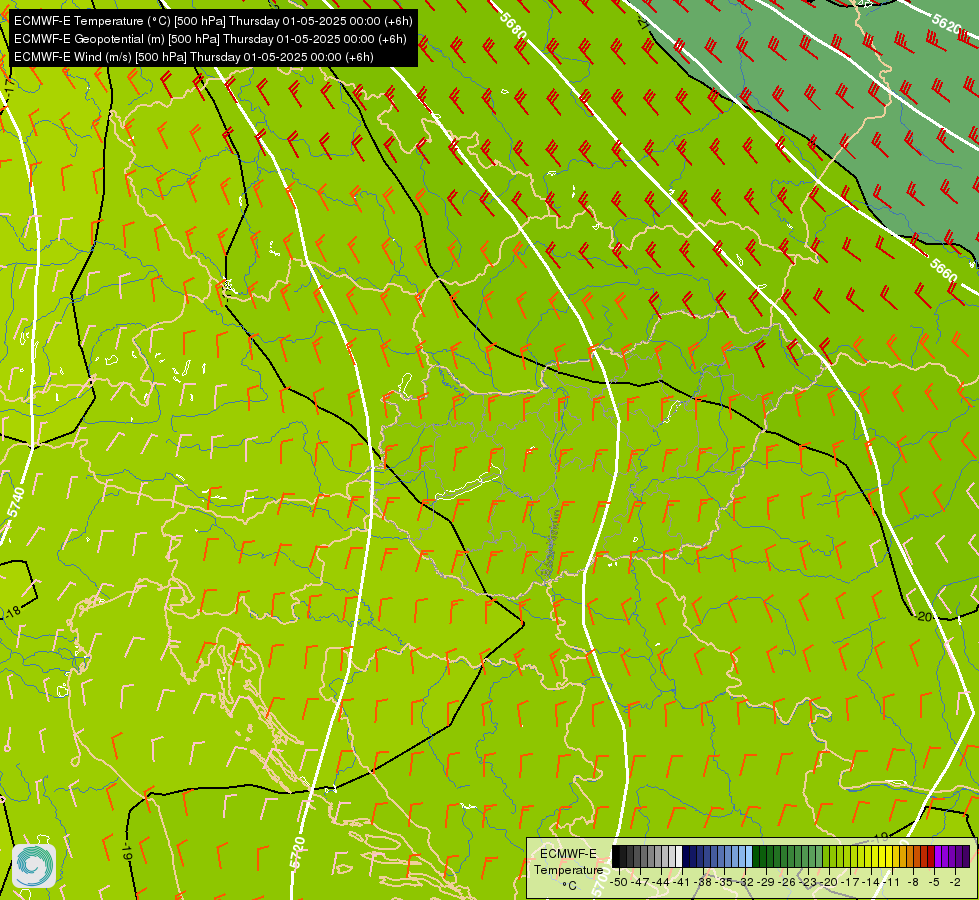Click the -26 value on temperature legend
This screenshot has width=979, height=900.
pyautogui.click(x=787, y=882)
